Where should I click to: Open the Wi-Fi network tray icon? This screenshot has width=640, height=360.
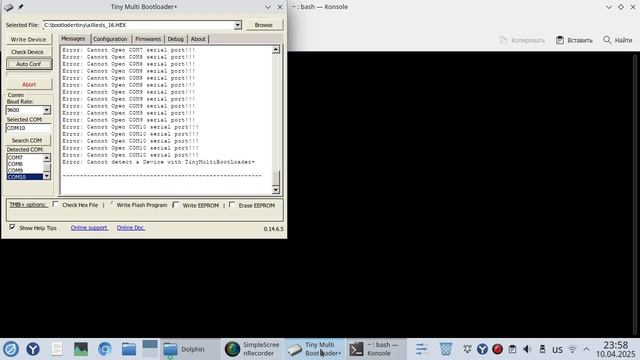[572, 350]
